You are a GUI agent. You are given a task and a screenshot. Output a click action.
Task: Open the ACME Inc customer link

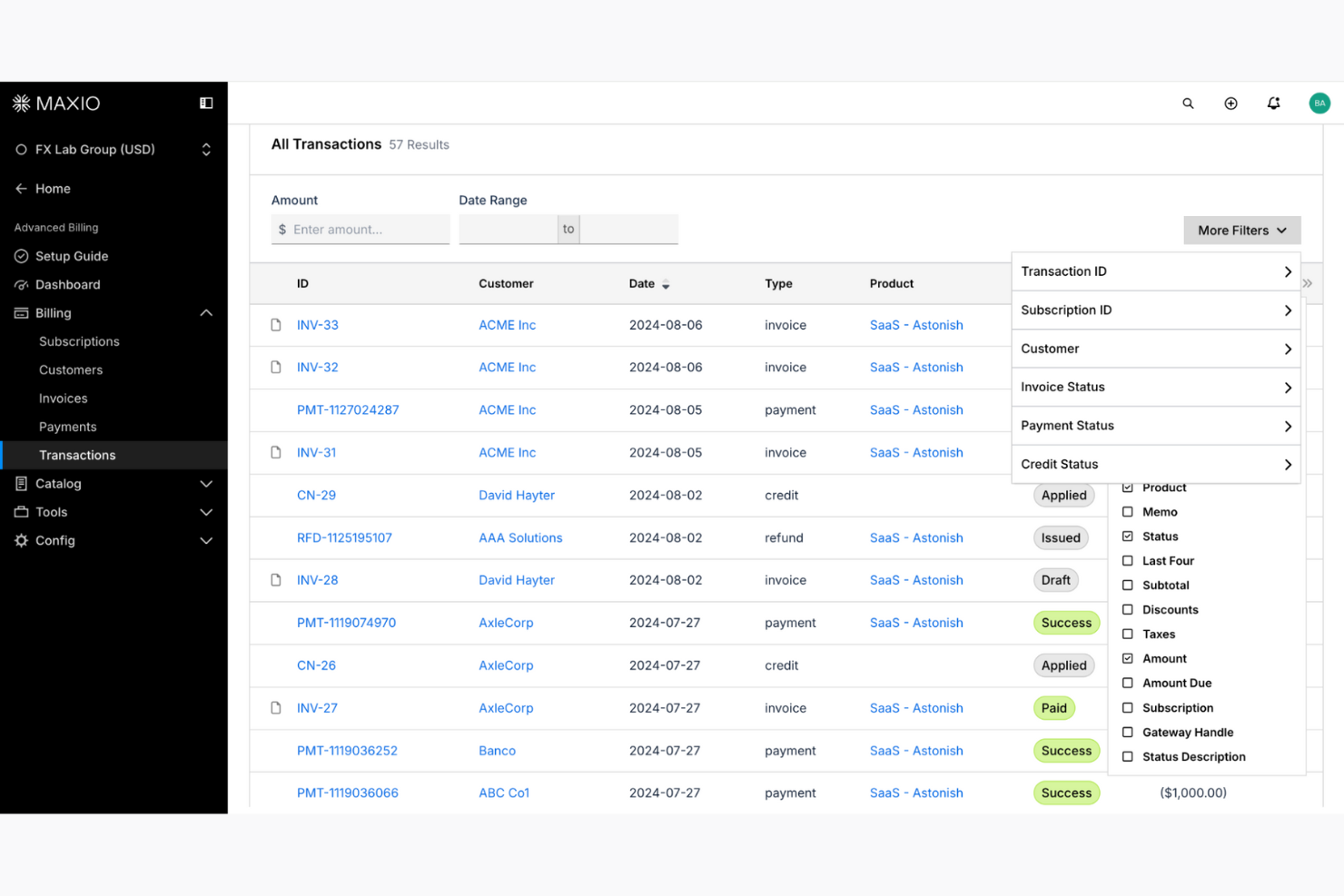(x=507, y=324)
